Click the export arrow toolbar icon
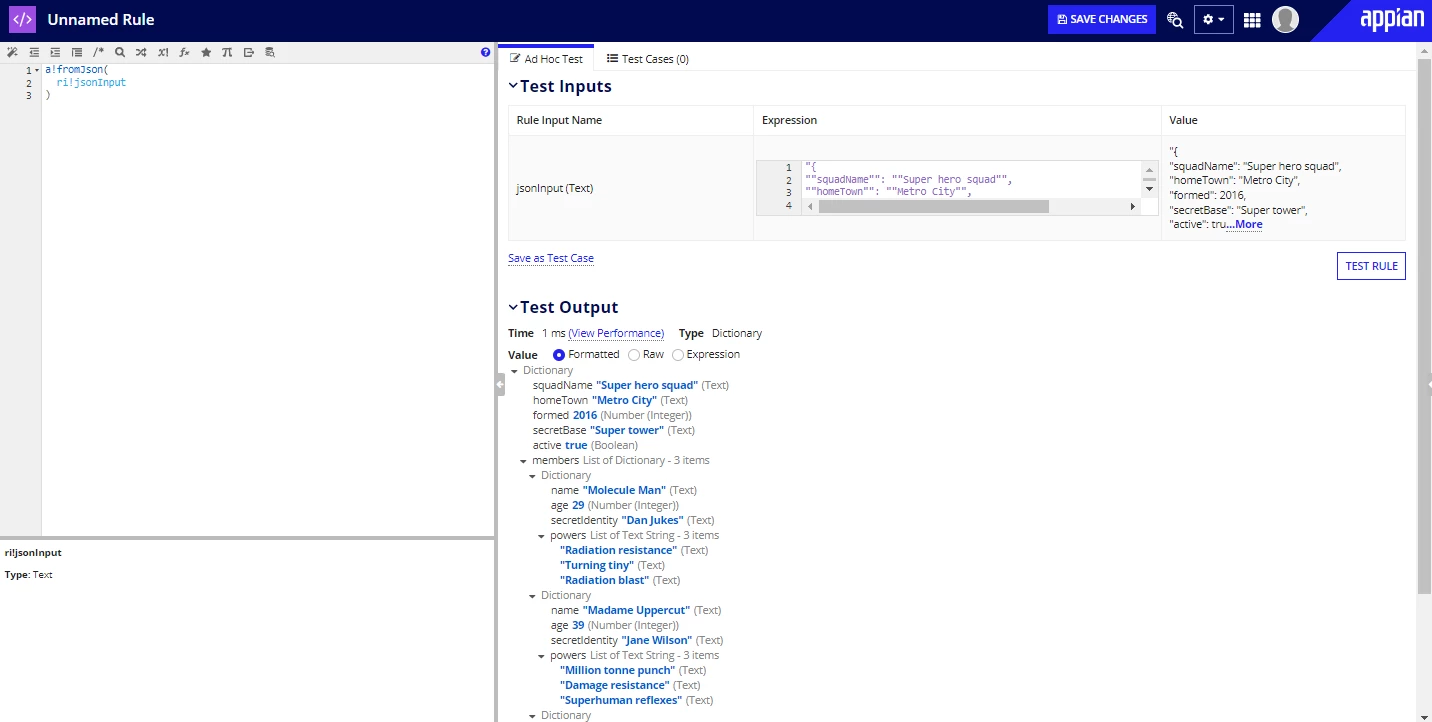 [x=249, y=52]
